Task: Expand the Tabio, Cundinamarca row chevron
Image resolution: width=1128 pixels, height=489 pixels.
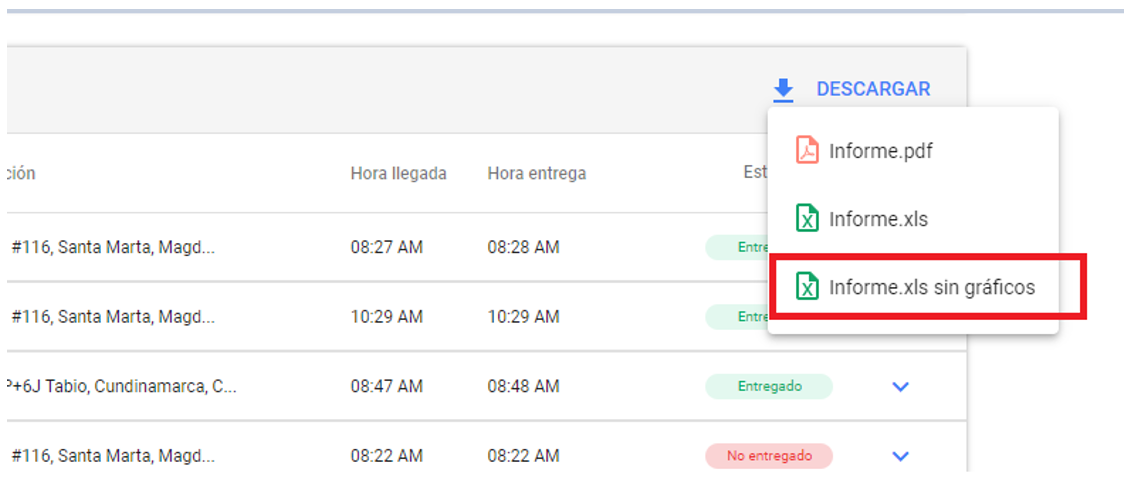Action: [900, 386]
